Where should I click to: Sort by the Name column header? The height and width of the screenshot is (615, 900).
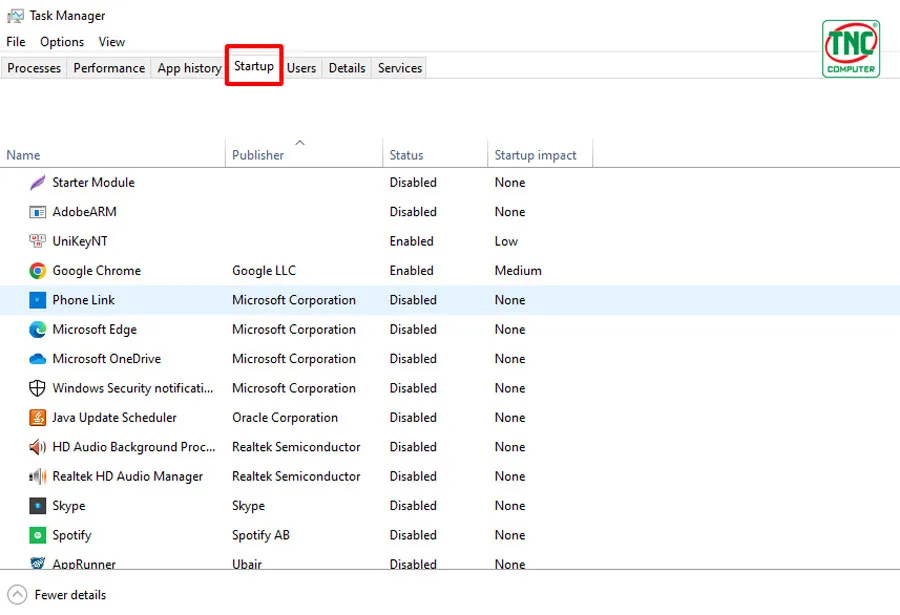112,154
